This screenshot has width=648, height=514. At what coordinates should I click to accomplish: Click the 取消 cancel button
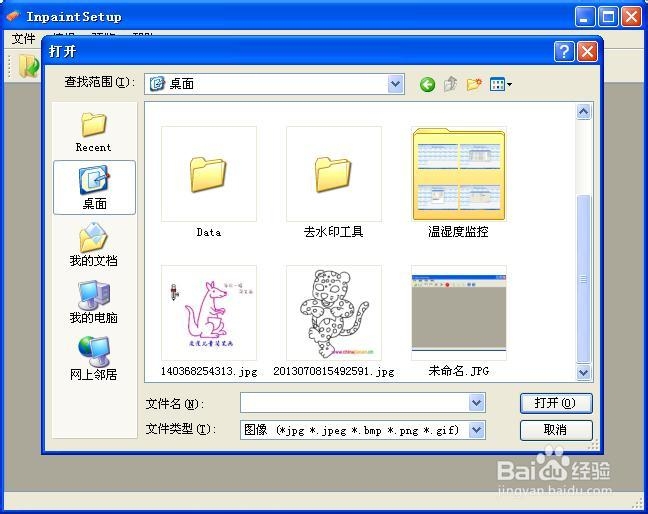pos(556,430)
